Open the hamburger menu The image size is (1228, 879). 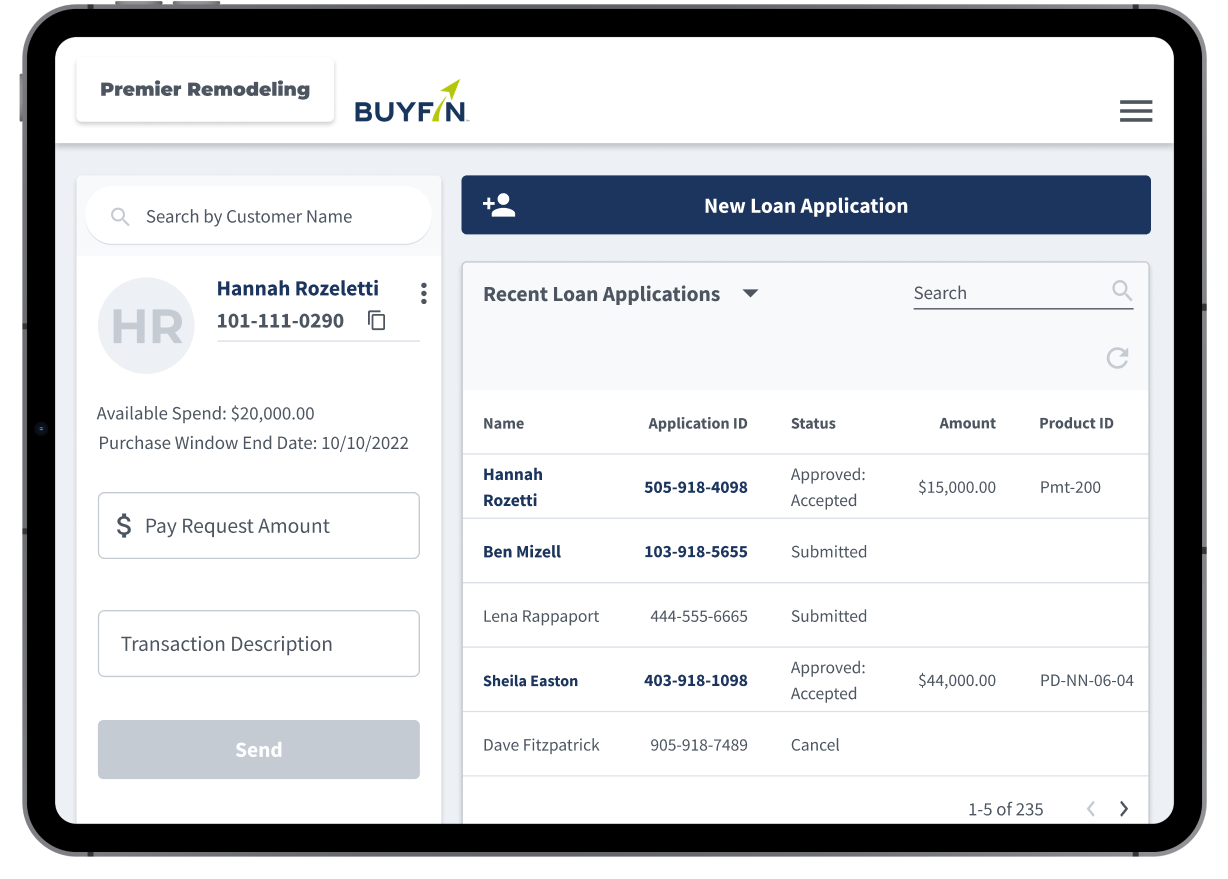click(1135, 111)
